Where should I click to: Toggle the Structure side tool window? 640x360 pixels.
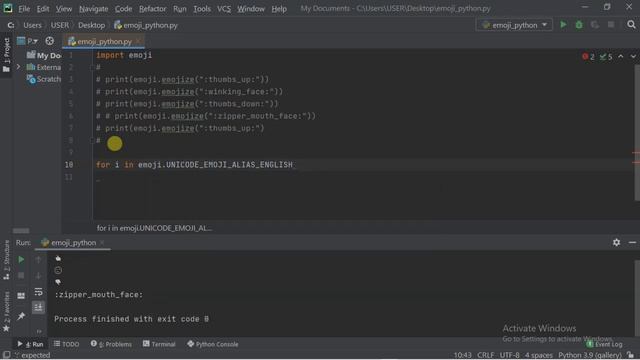(x=6, y=260)
